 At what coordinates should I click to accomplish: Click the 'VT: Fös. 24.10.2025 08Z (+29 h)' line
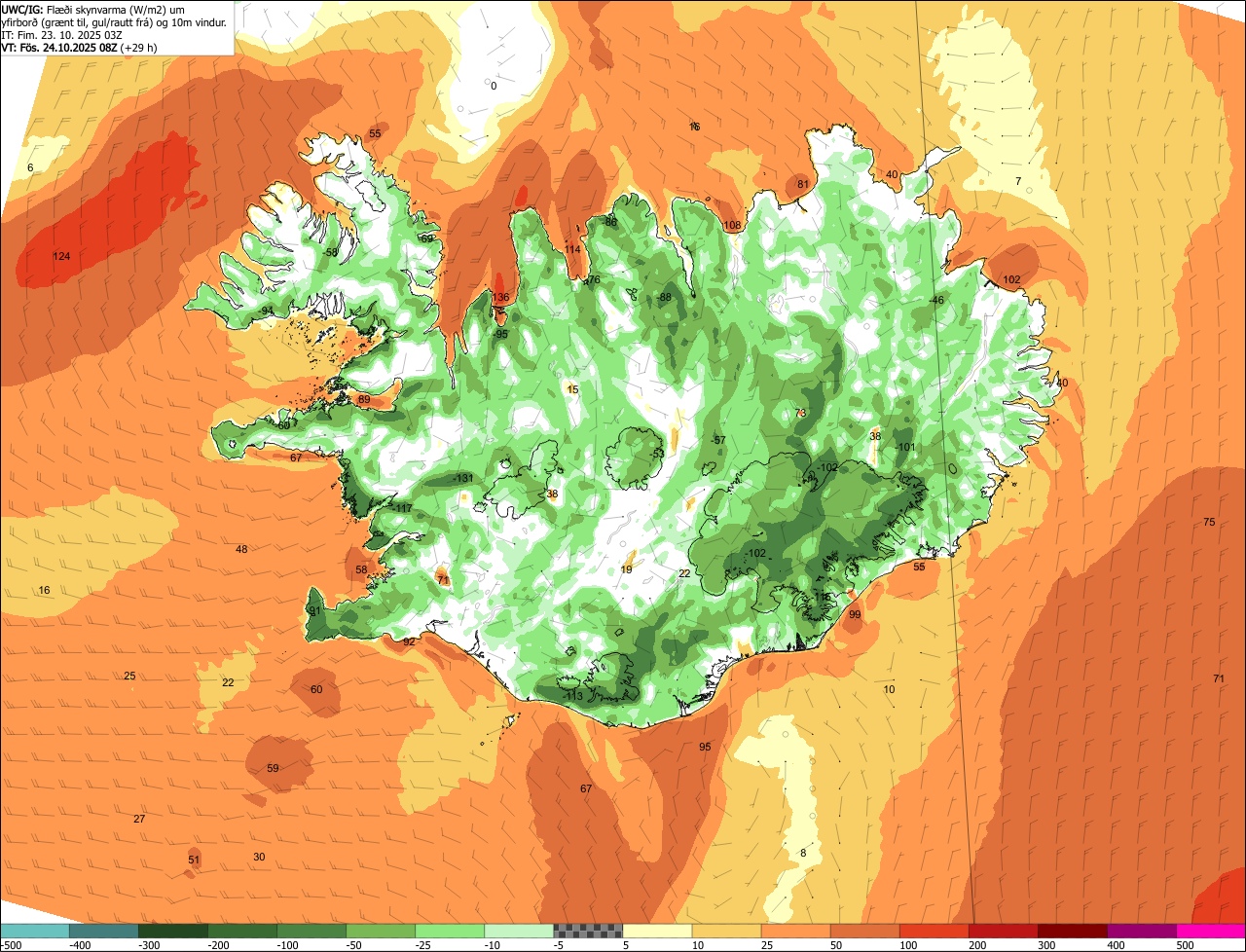coord(80,47)
